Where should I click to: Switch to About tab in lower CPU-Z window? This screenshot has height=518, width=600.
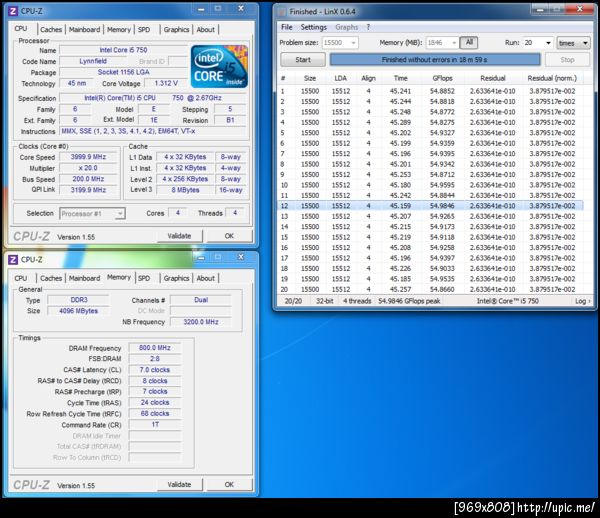205,278
